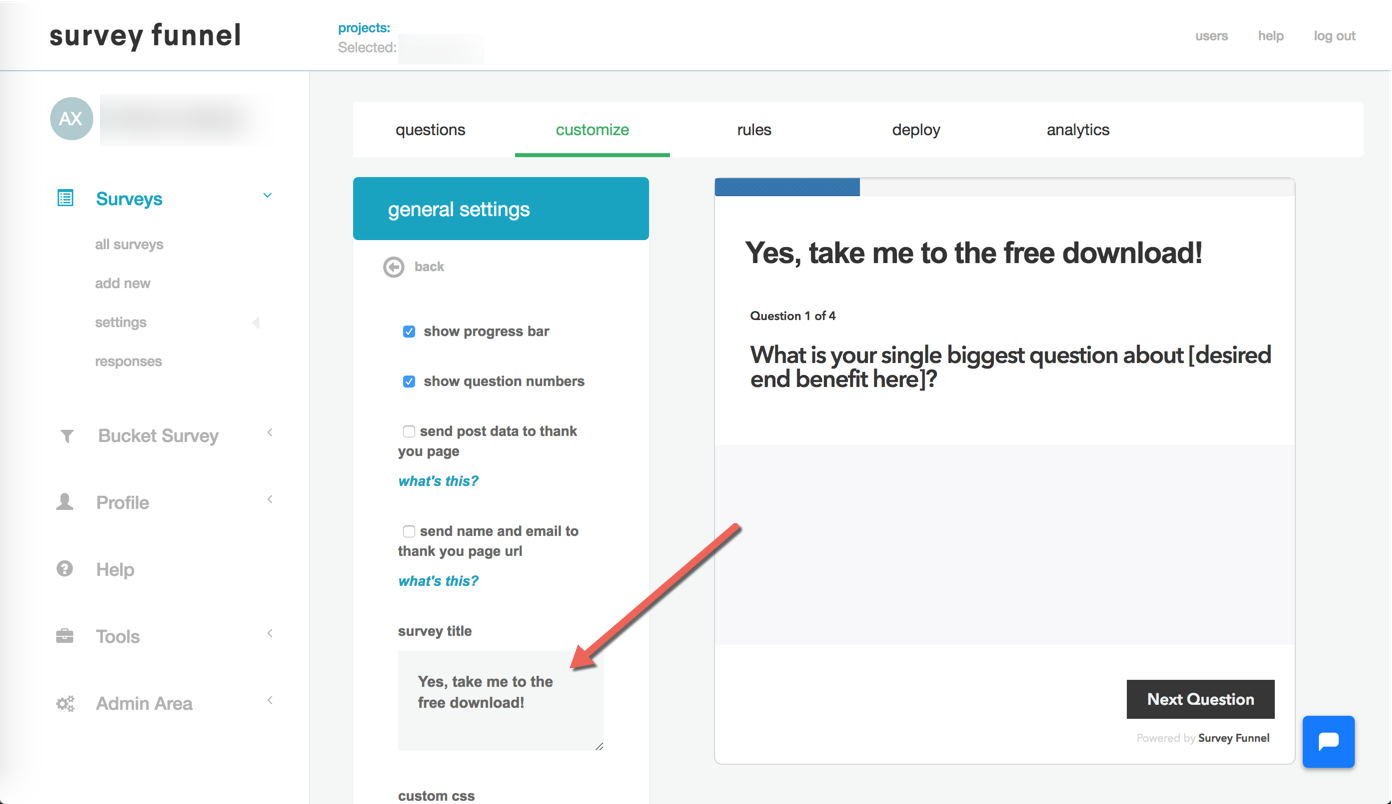
Task: Click the Bucket Survey funnel icon
Action: 67,436
